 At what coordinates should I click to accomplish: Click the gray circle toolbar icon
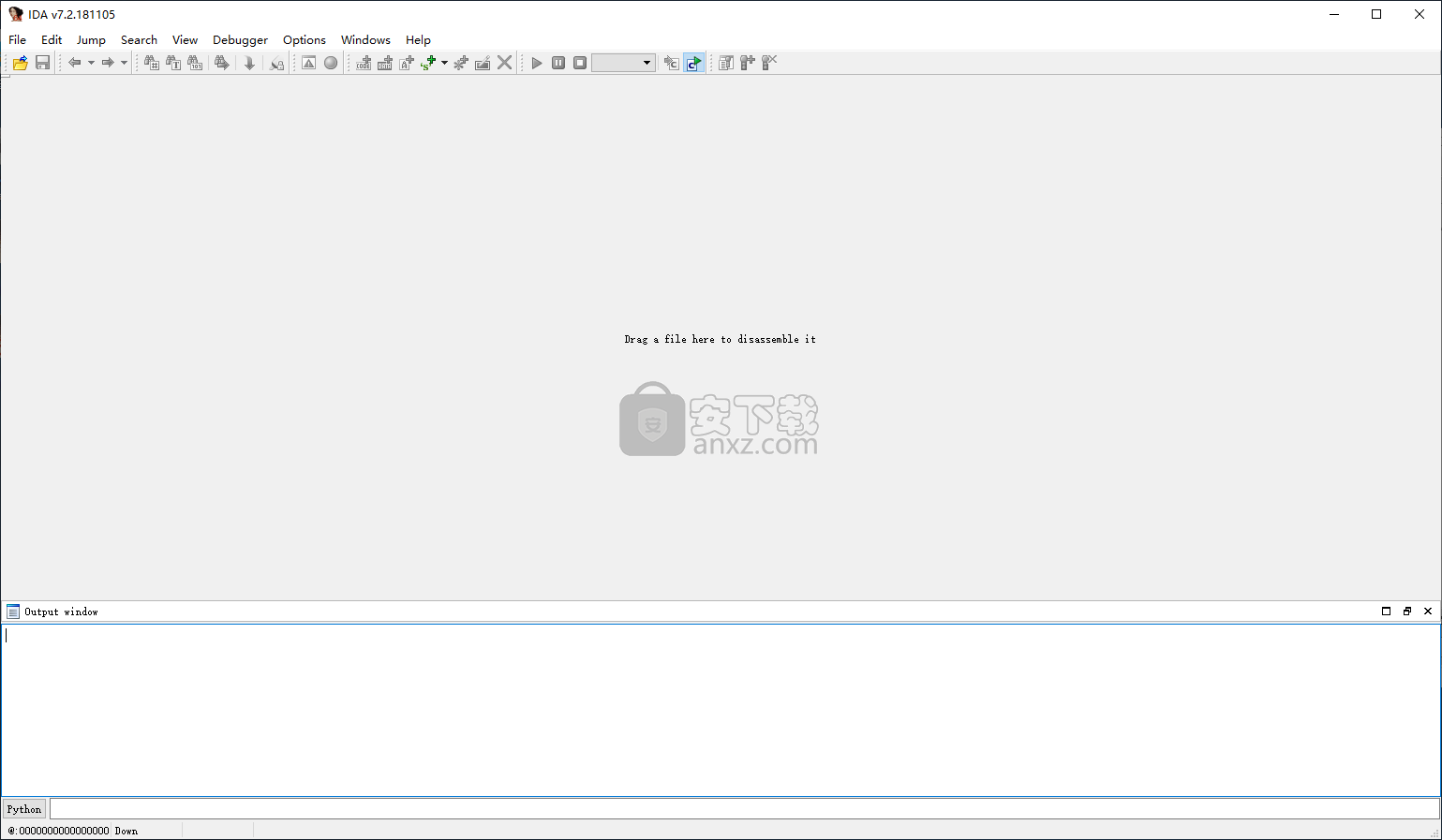coord(331,63)
